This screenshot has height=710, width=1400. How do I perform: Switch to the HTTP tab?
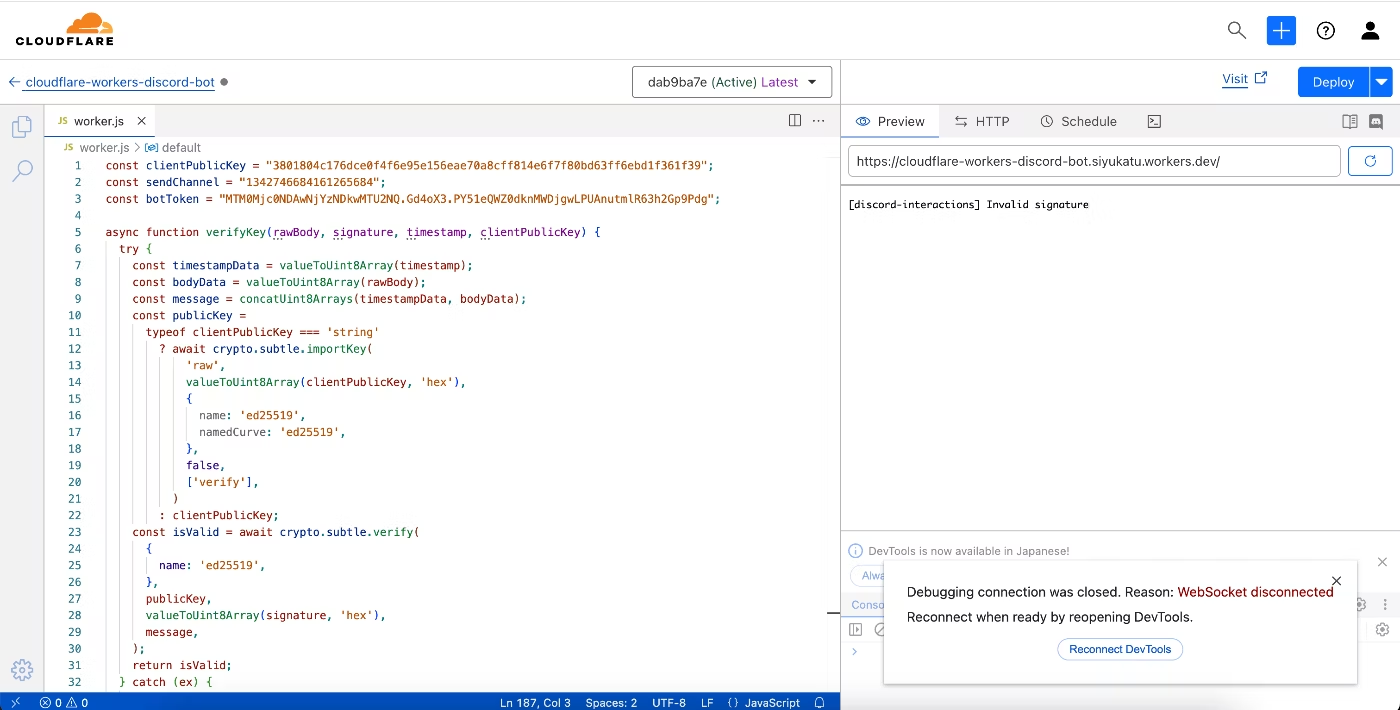coord(982,120)
